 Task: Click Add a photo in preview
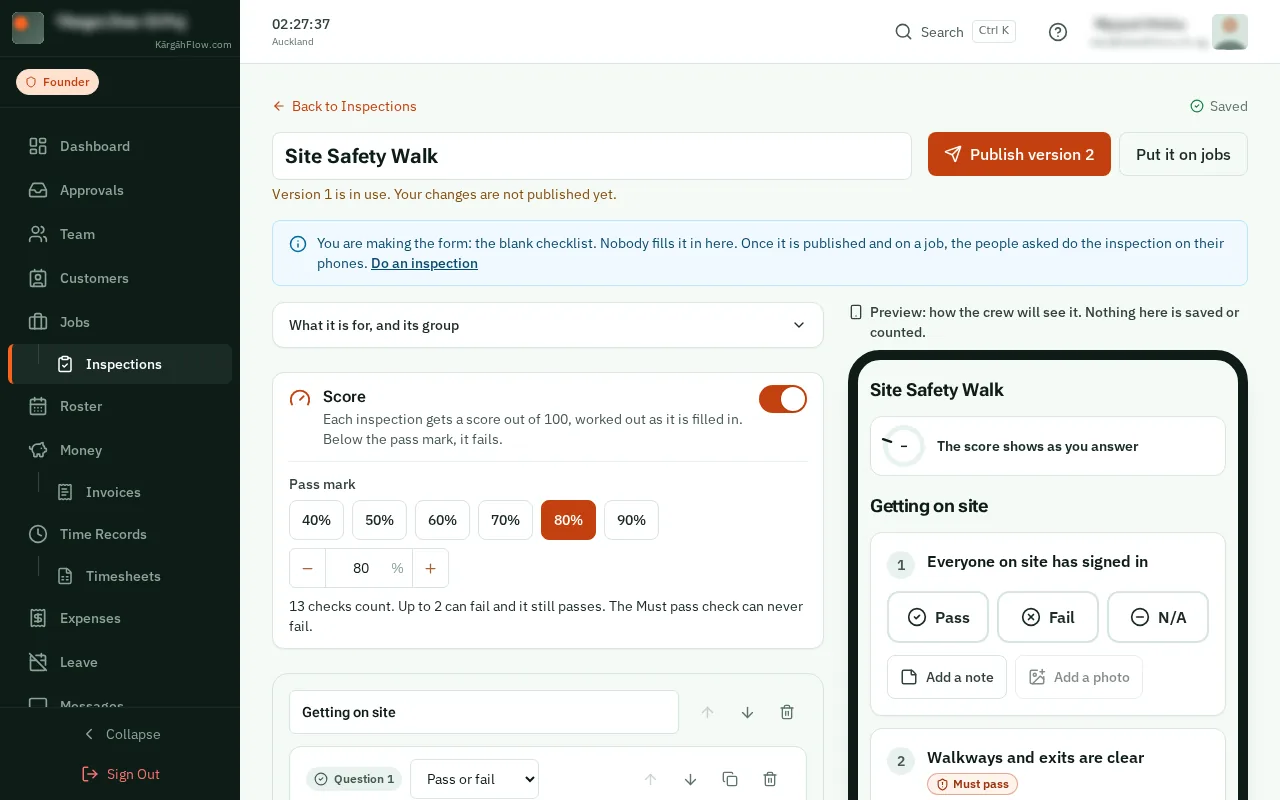pyautogui.click(x=1079, y=677)
